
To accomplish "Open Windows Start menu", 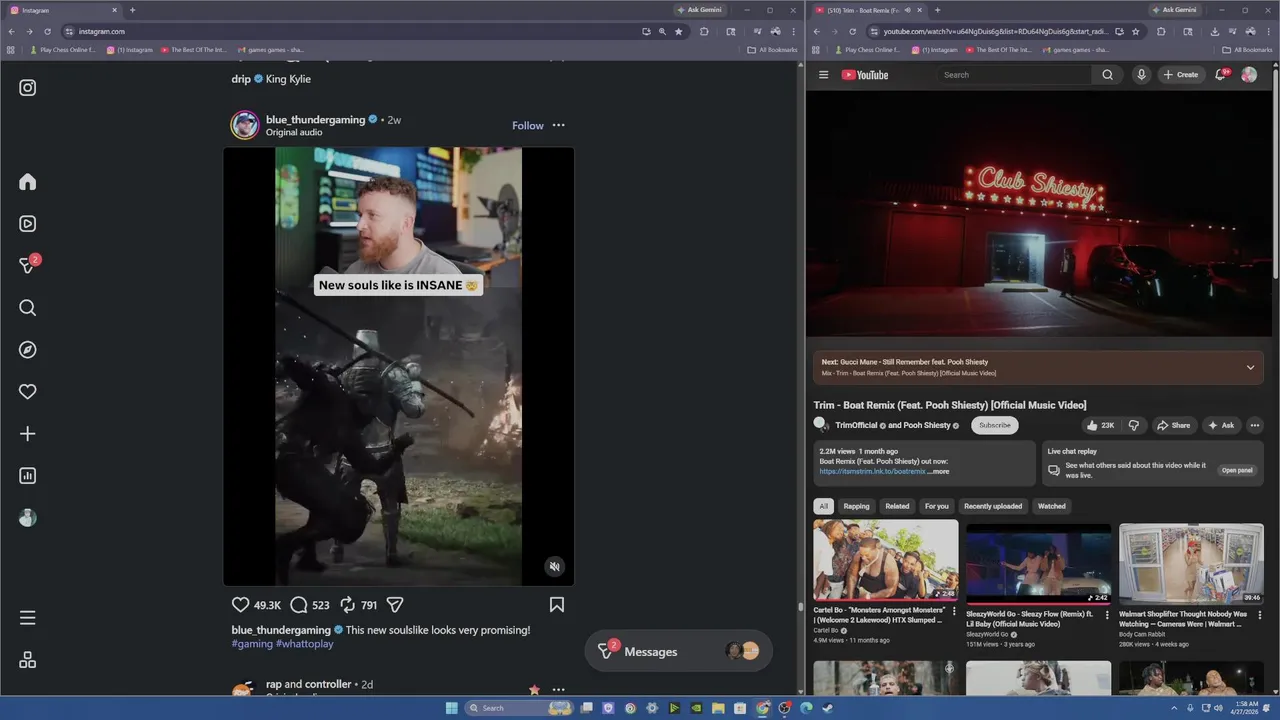I will pyautogui.click(x=451, y=708).
